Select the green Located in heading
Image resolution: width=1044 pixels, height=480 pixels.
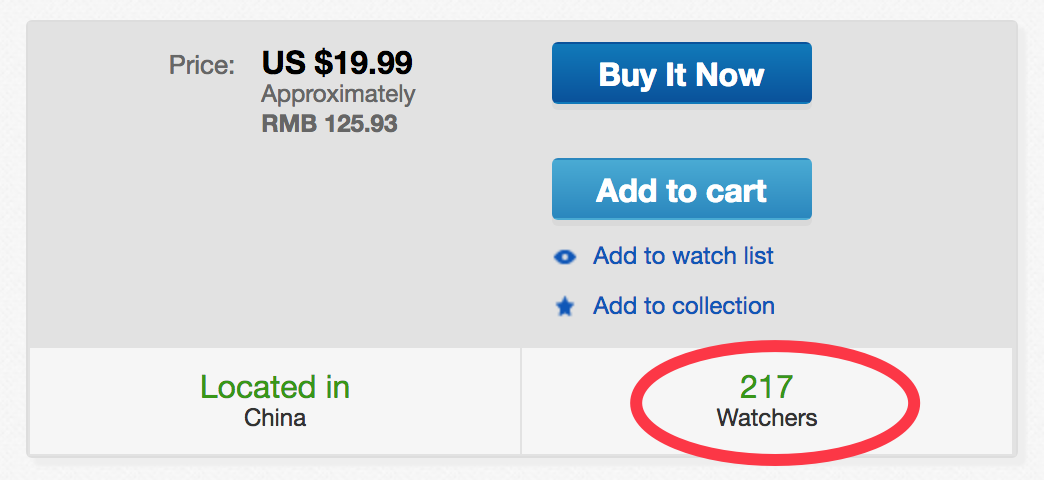tap(275, 387)
